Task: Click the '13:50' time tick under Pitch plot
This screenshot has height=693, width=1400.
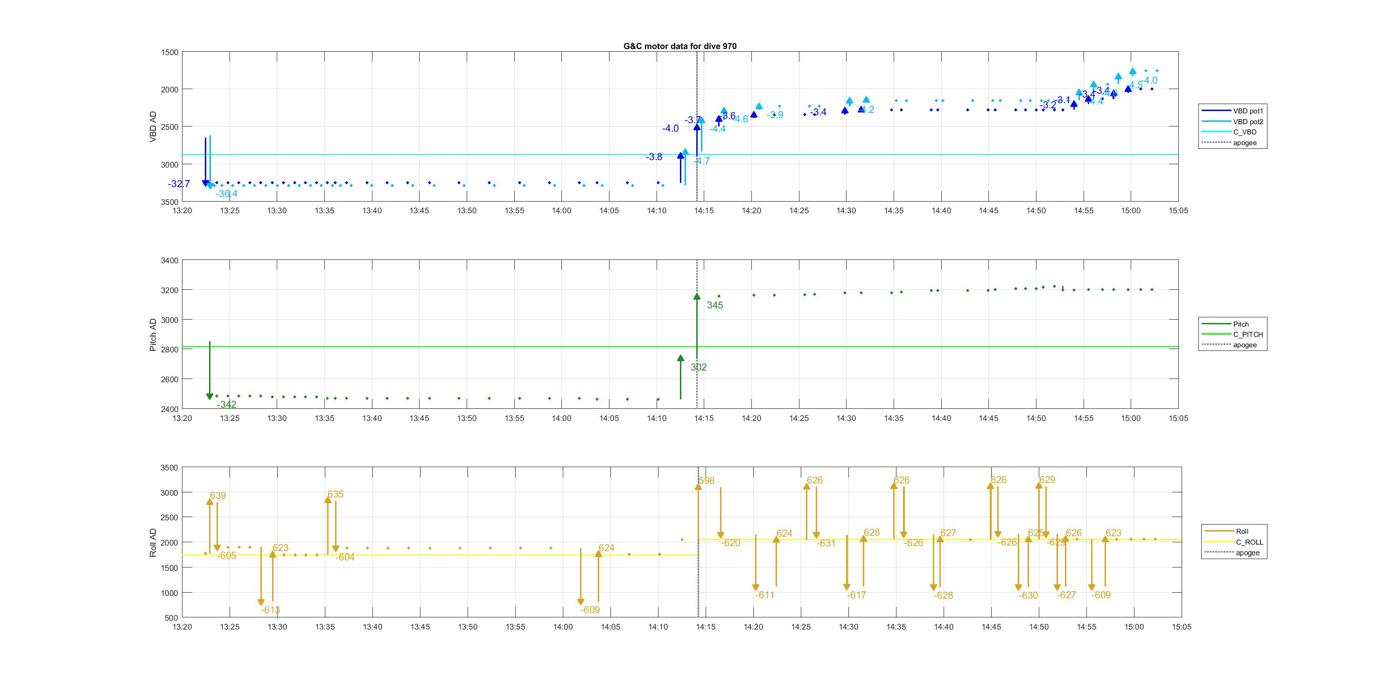Action: click(467, 418)
